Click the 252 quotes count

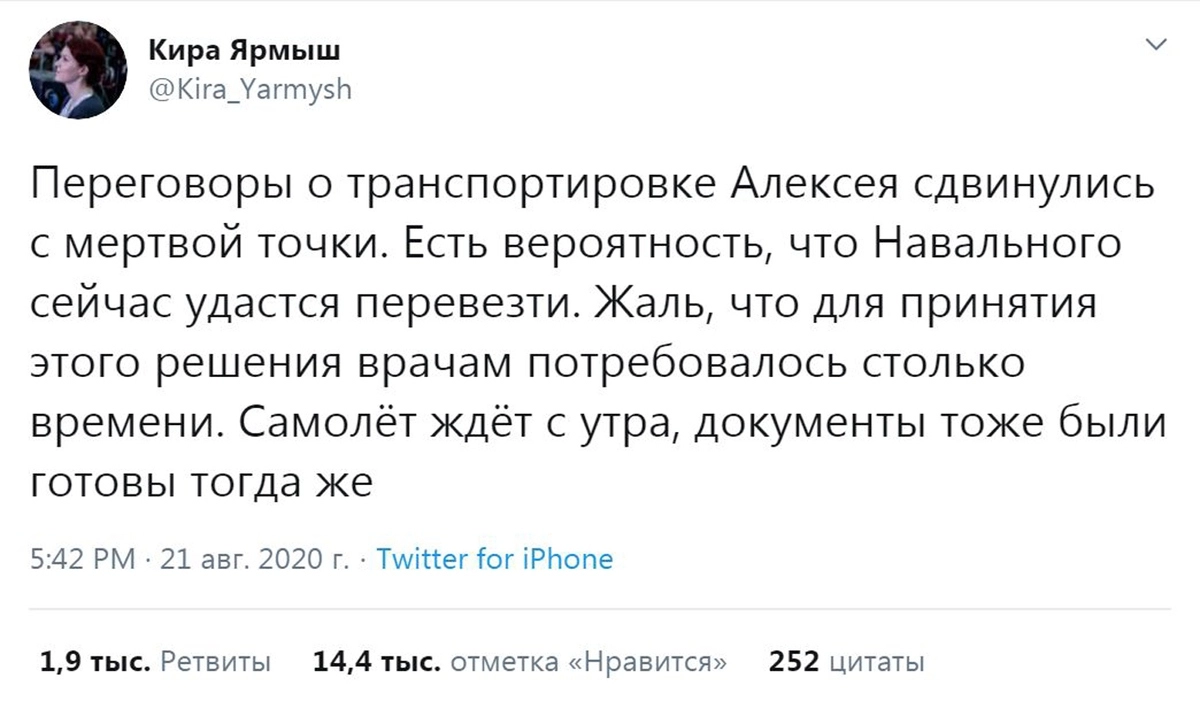tap(794, 661)
